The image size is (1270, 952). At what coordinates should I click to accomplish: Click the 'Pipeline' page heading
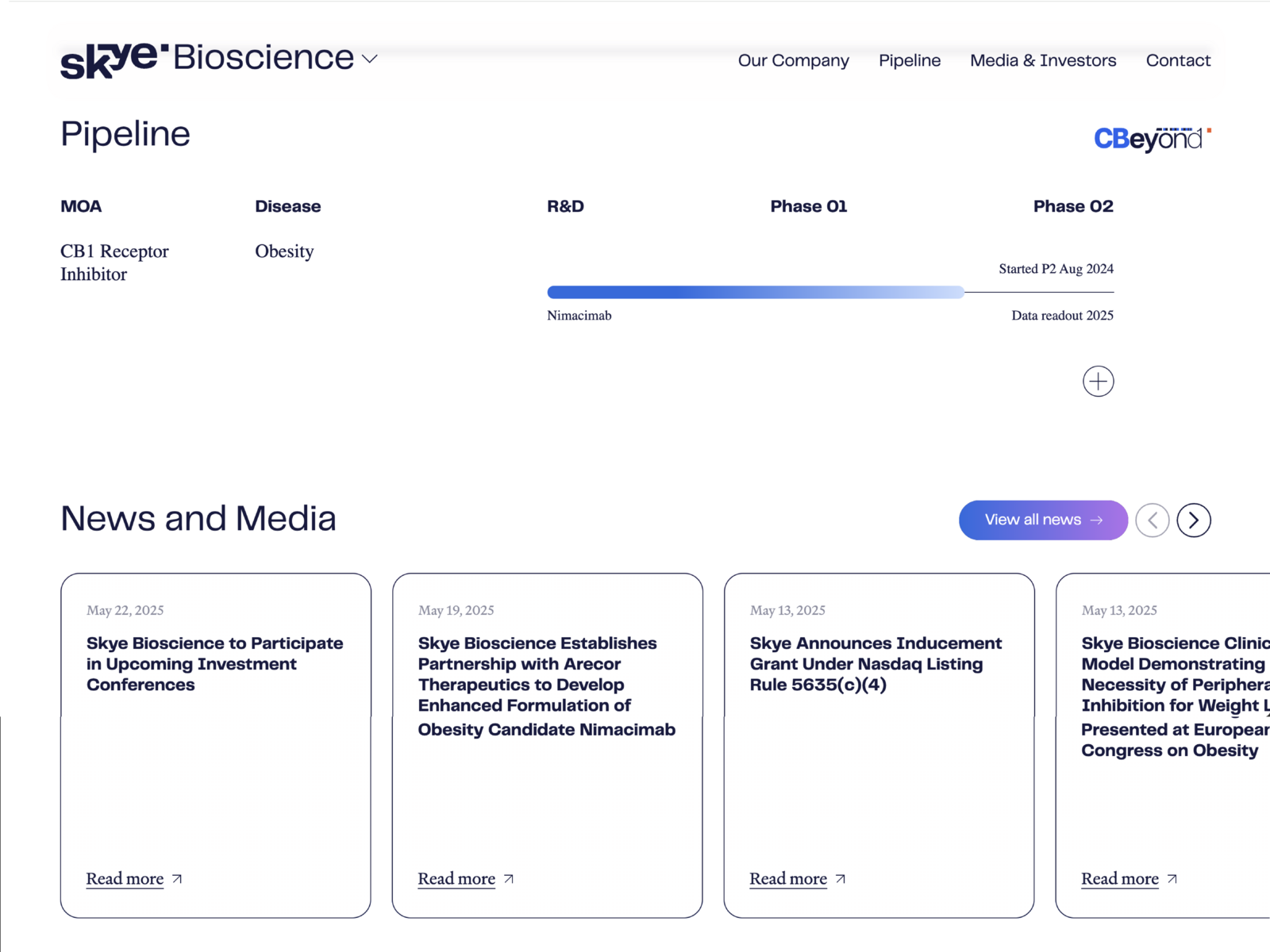pos(125,135)
